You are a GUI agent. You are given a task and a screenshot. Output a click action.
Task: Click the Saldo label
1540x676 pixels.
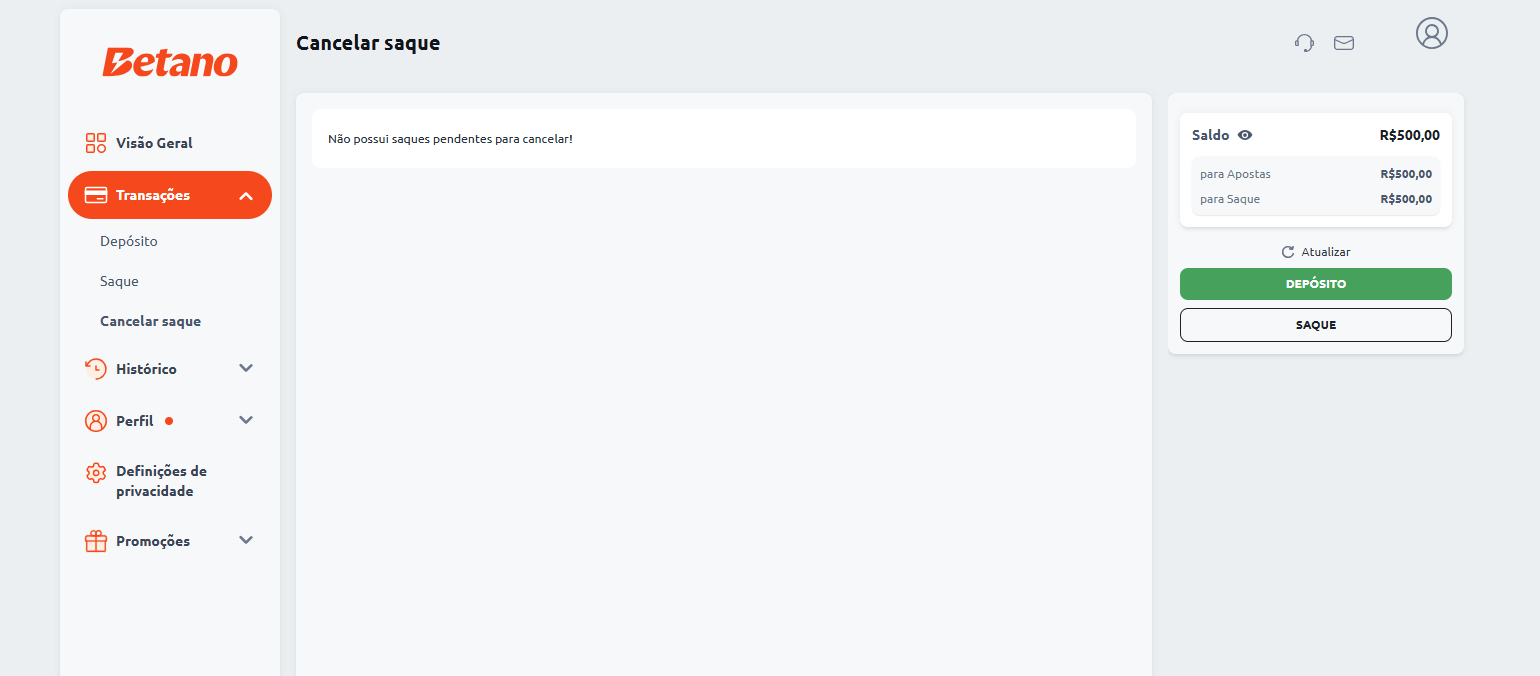1211,135
